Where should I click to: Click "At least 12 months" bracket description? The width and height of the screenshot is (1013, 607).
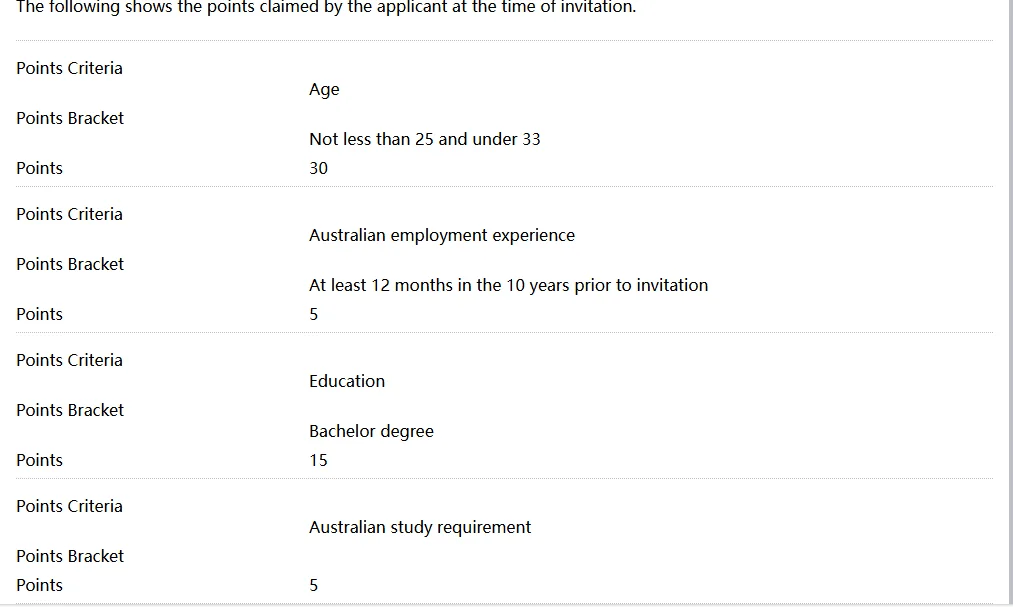(508, 285)
